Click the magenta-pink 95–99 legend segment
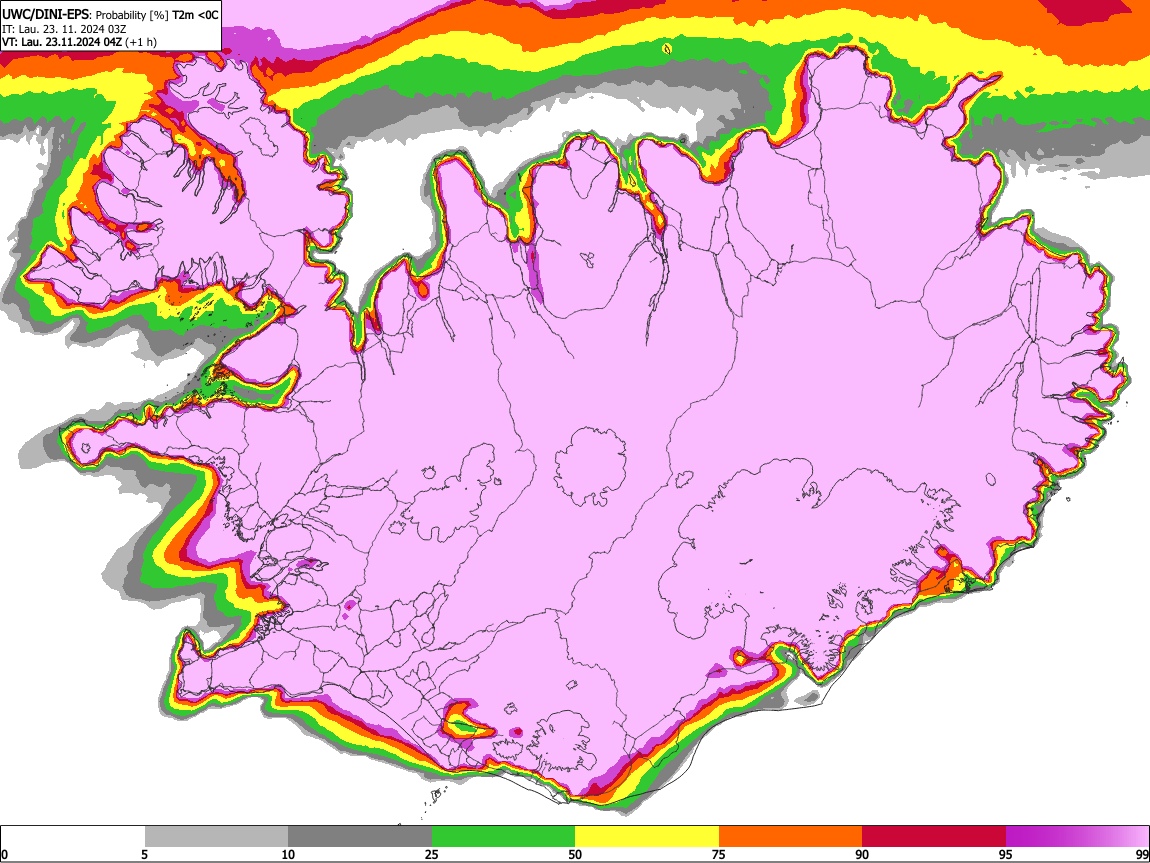This screenshot has width=1150, height=863. click(x=1077, y=837)
